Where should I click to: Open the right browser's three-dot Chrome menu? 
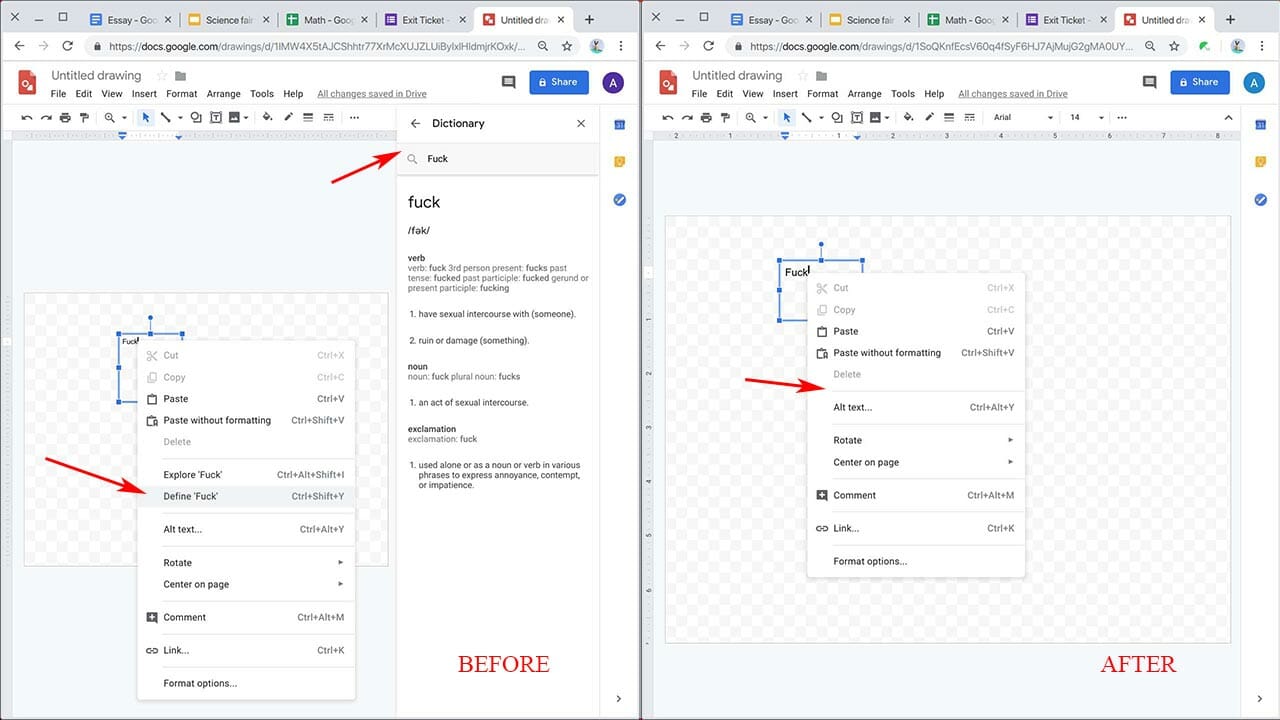pos(1262,46)
